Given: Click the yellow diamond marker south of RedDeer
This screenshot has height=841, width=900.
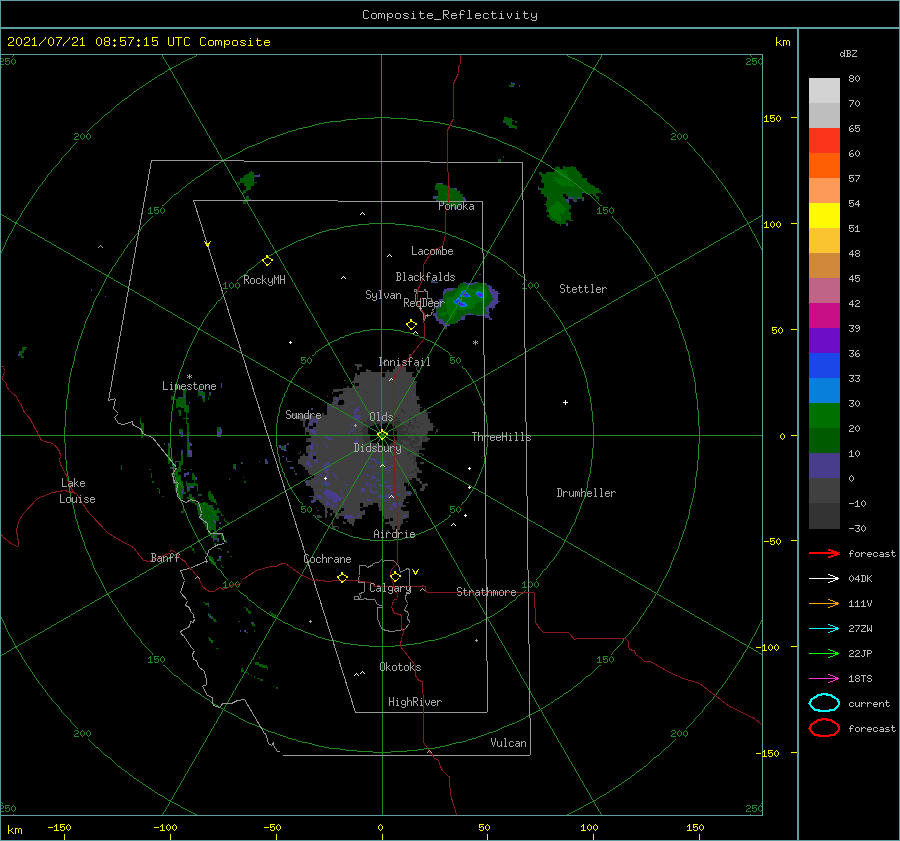Looking at the screenshot, I should point(411,325).
